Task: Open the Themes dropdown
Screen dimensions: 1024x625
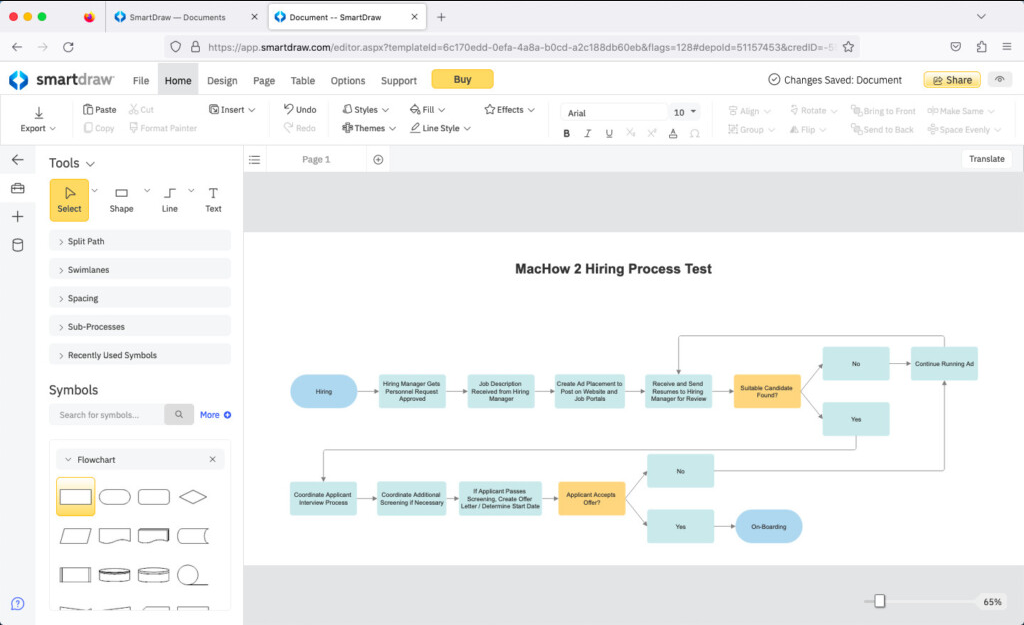Action: (x=369, y=128)
